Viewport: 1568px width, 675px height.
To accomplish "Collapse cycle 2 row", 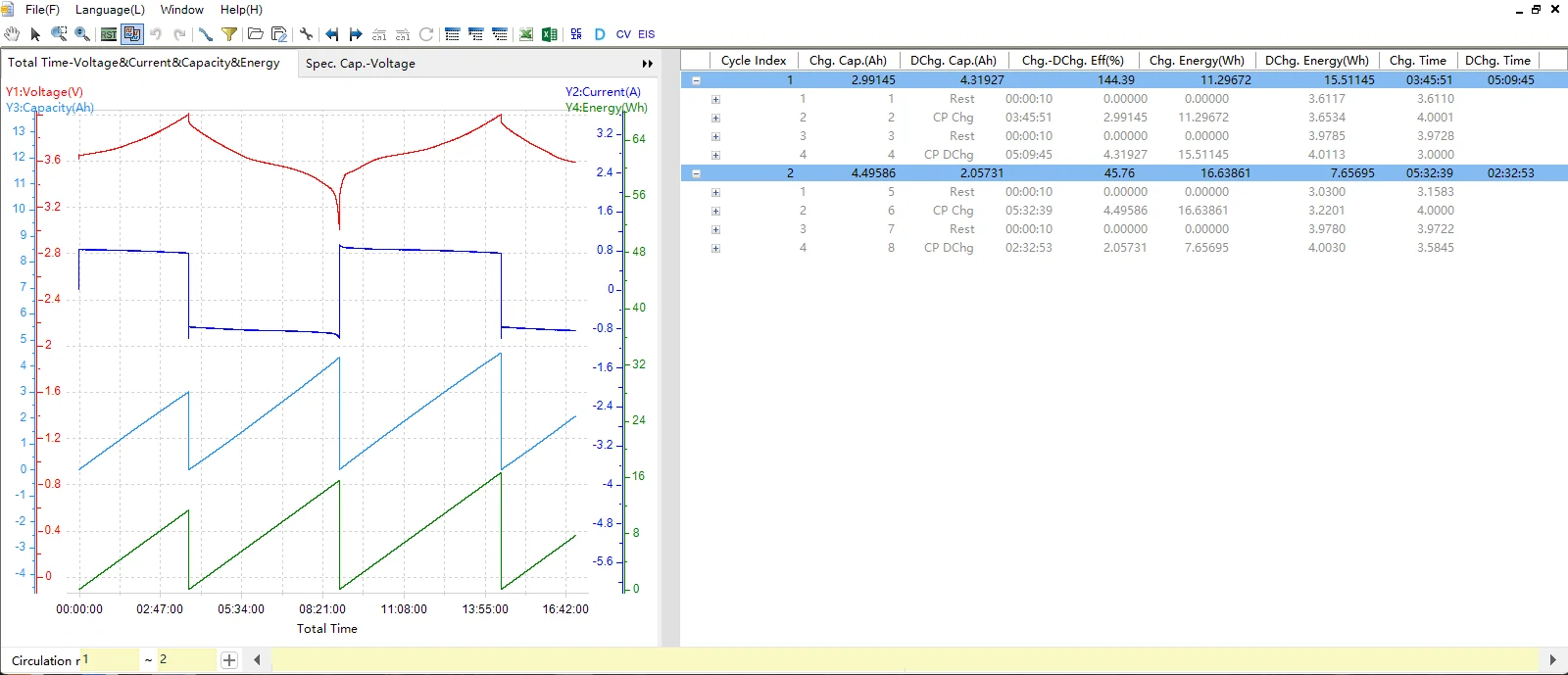I will [697, 173].
